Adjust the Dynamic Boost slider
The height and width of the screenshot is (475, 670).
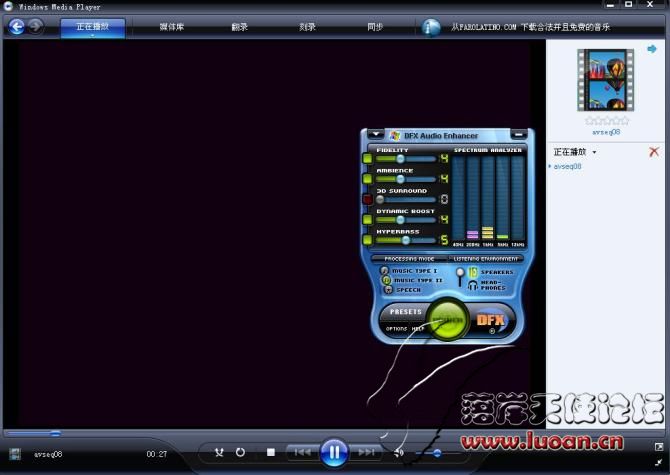[406, 220]
